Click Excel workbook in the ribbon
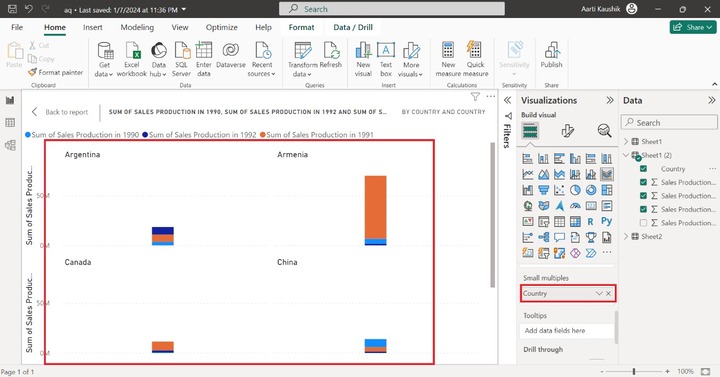Screen dimensions: 720x377 click(x=132, y=59)
